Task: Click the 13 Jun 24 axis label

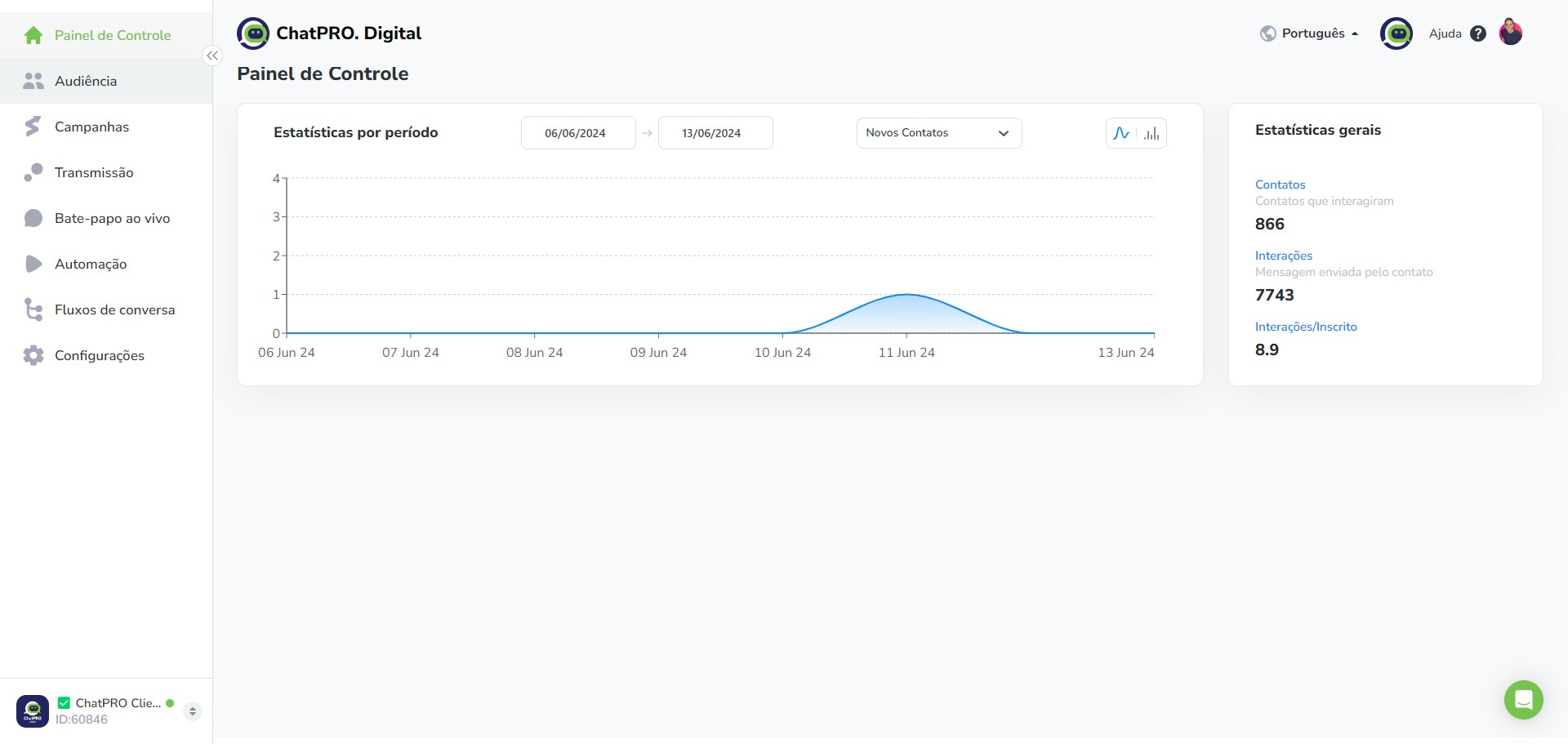Action: tap(1126, 353)
